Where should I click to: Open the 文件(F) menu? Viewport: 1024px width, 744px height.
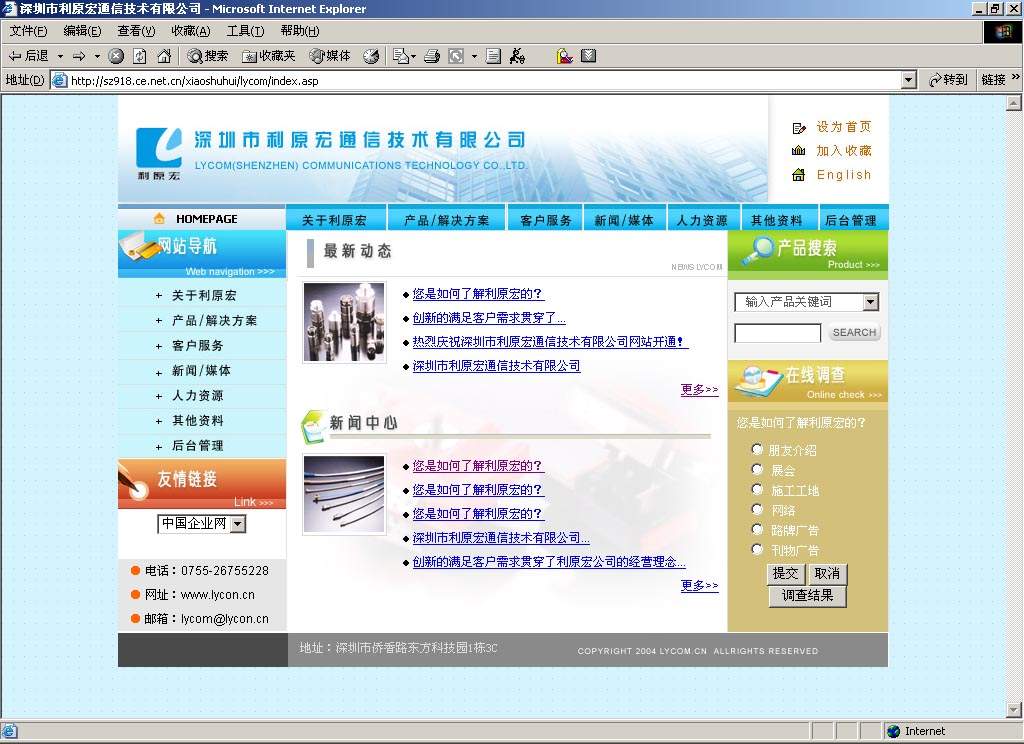(28, 31)
